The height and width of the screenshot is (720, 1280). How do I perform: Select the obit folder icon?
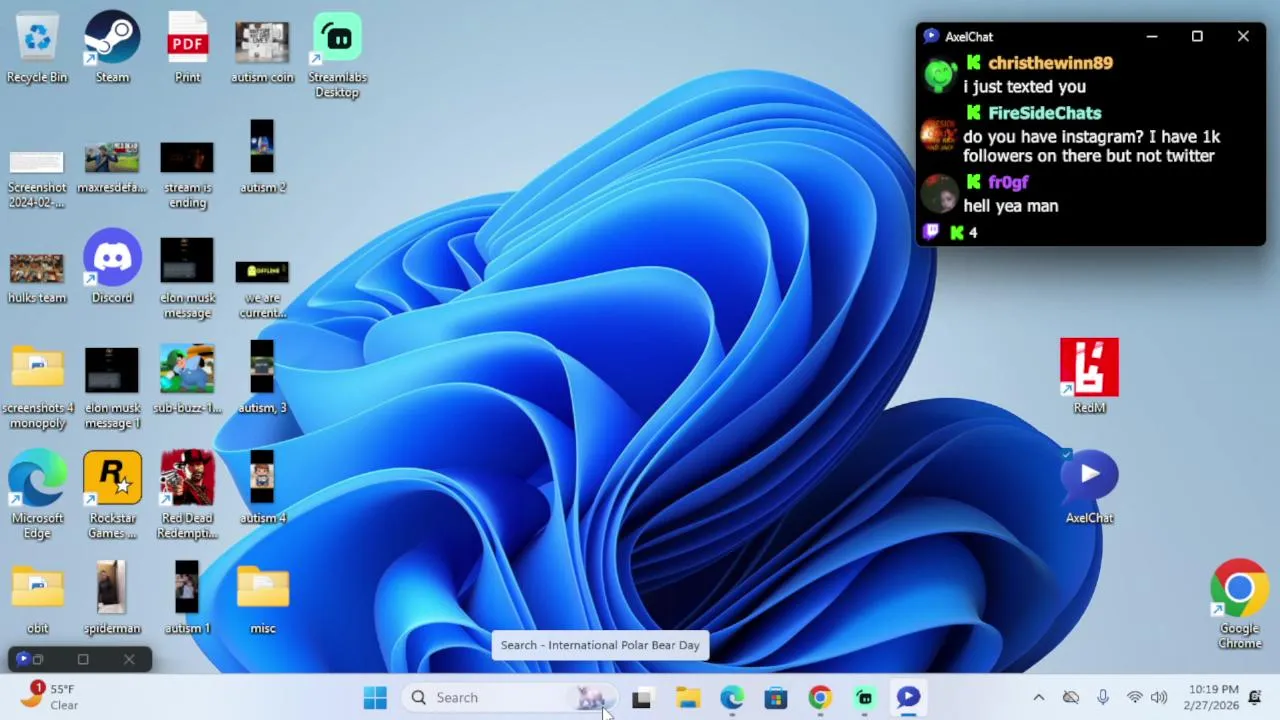[37, 600]
